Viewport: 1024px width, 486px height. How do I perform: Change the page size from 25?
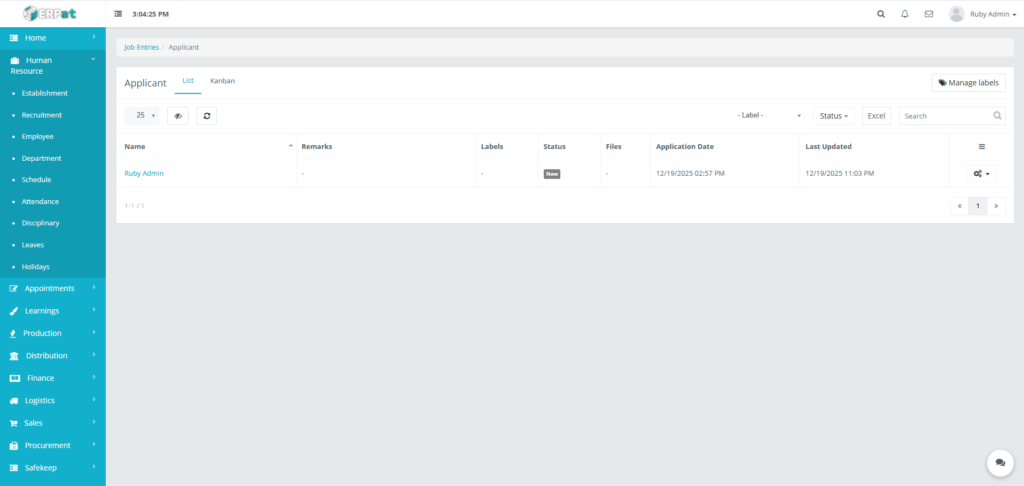point(142,116)
